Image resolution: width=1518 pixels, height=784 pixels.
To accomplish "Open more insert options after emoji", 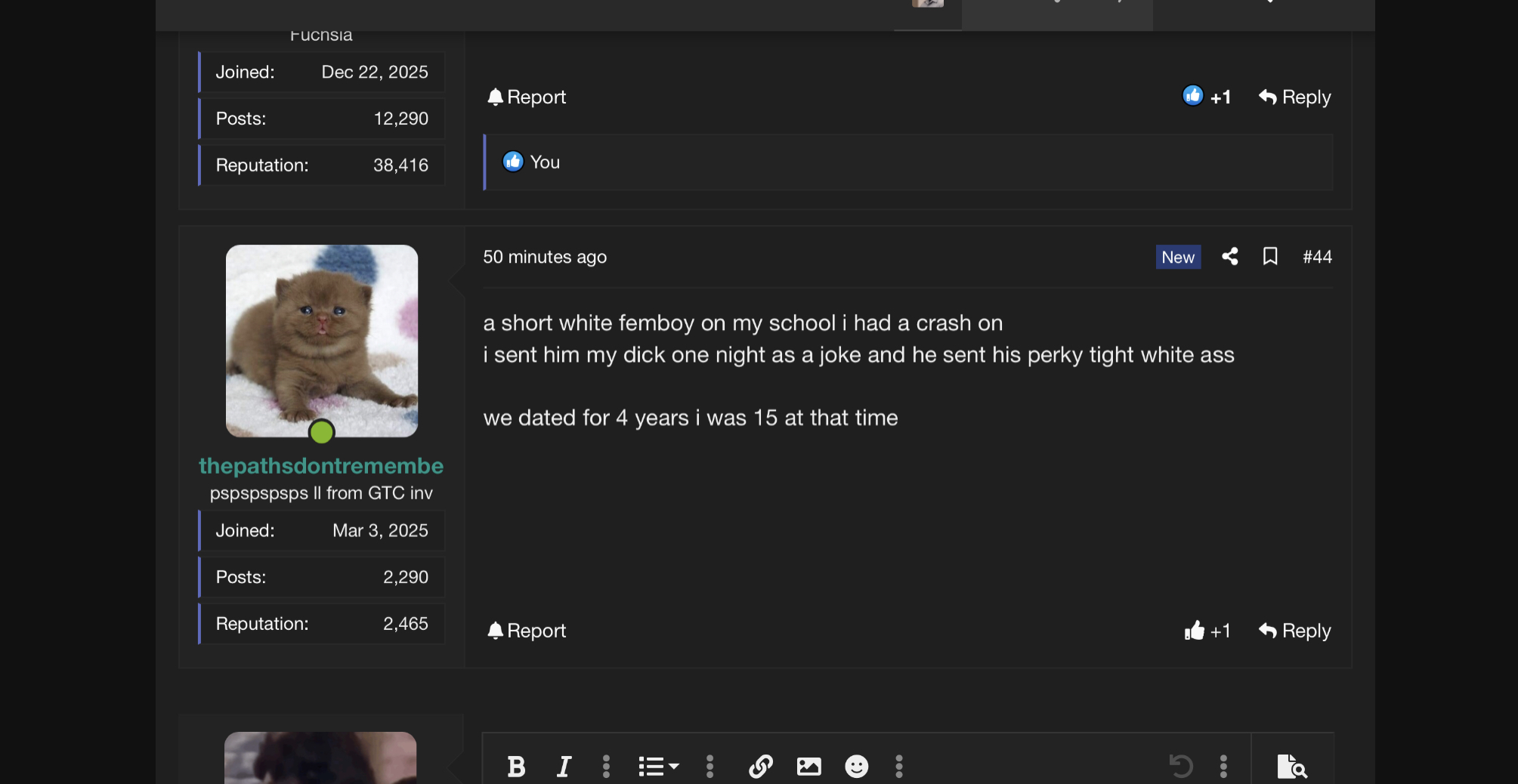I will tap(899, 767).
